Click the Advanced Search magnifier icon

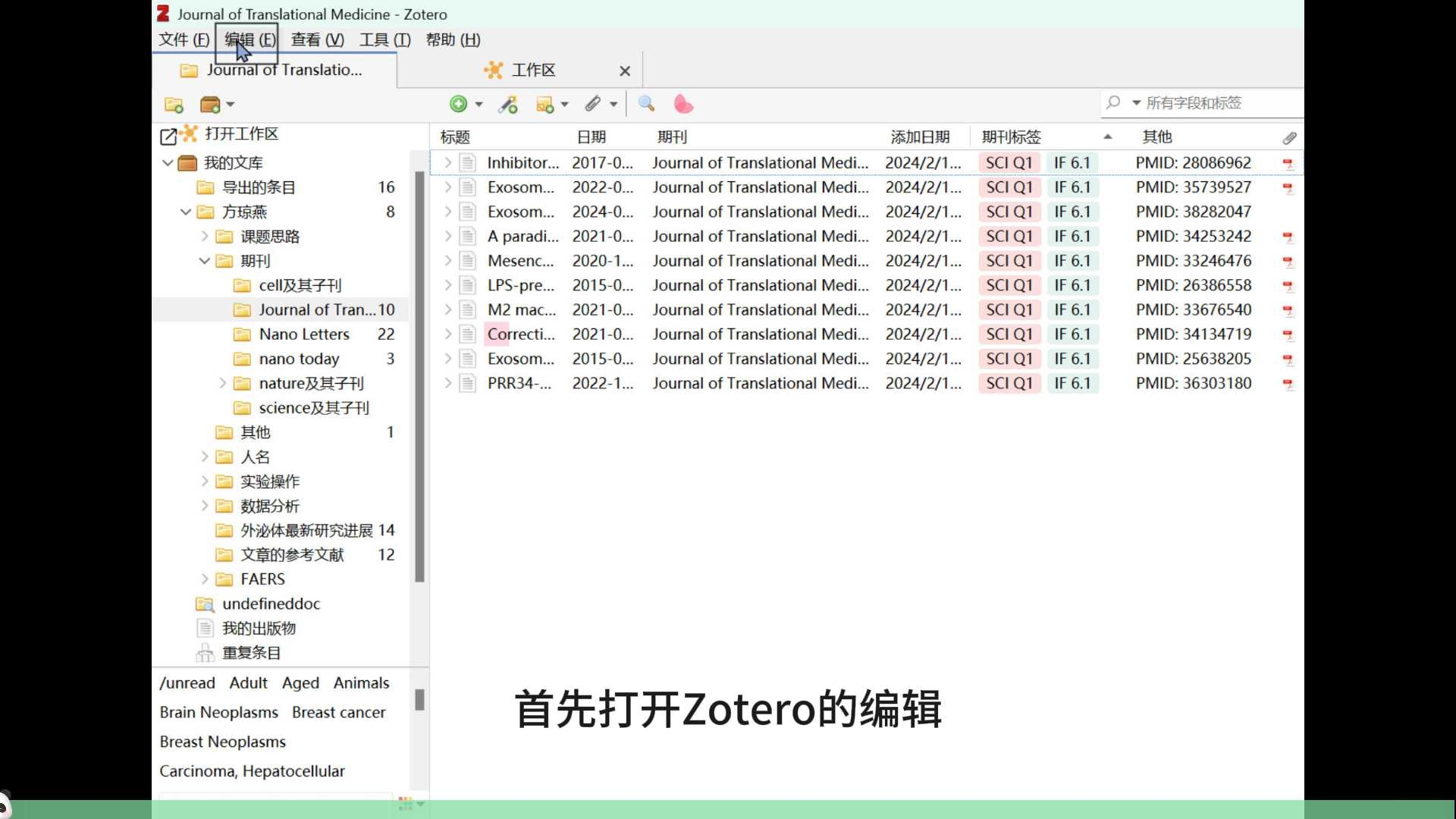click(x=646, y=104)
